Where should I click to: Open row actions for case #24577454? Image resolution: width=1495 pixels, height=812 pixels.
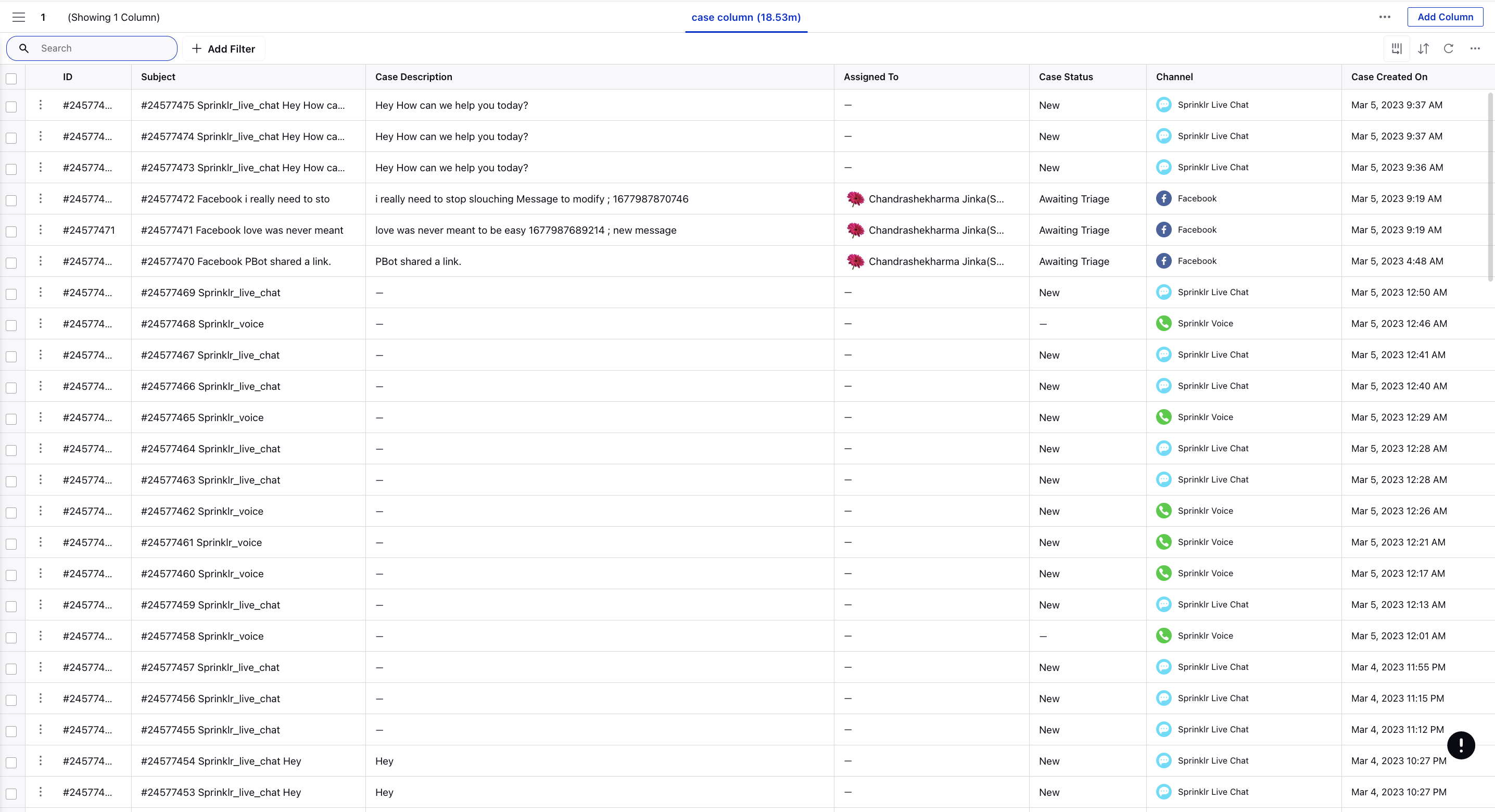(x=40, y=760)
